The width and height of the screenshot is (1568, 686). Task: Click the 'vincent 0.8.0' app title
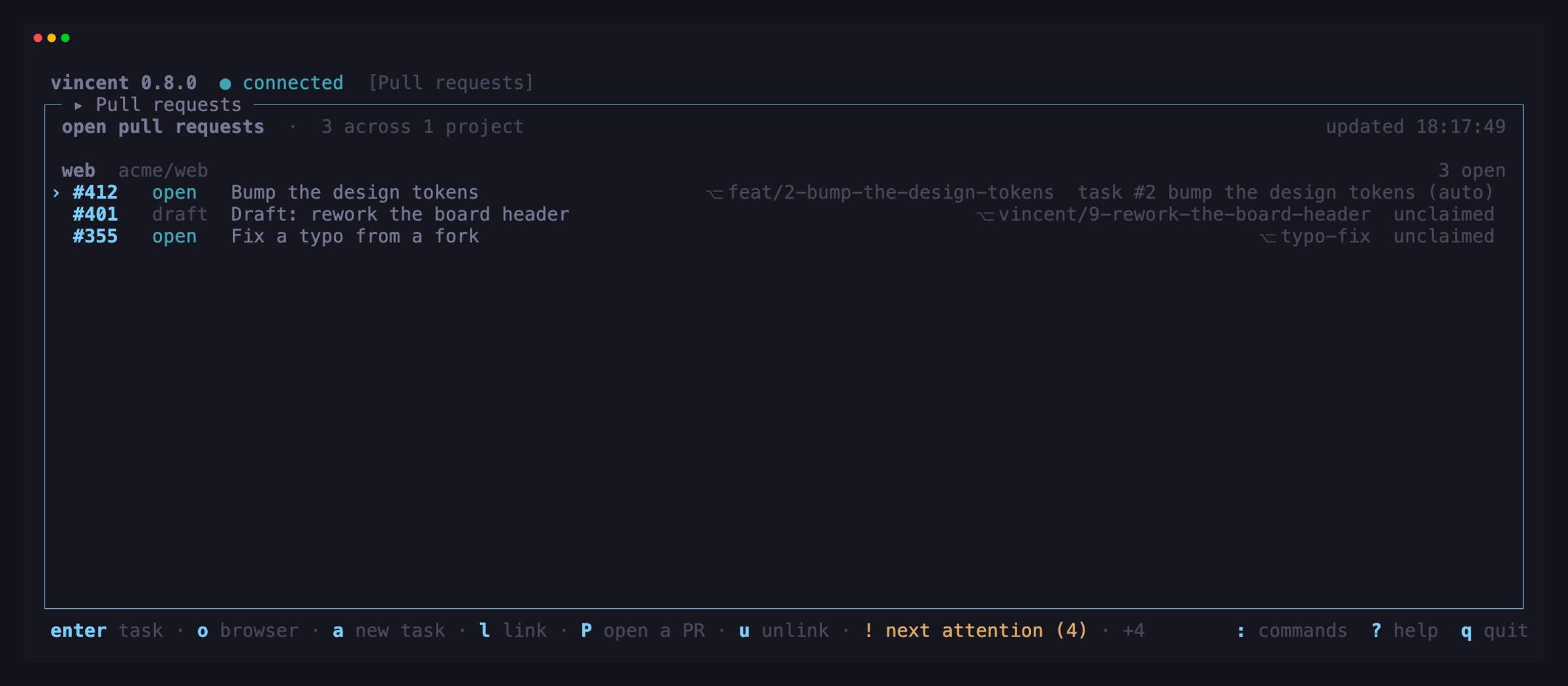coord(123,83)
